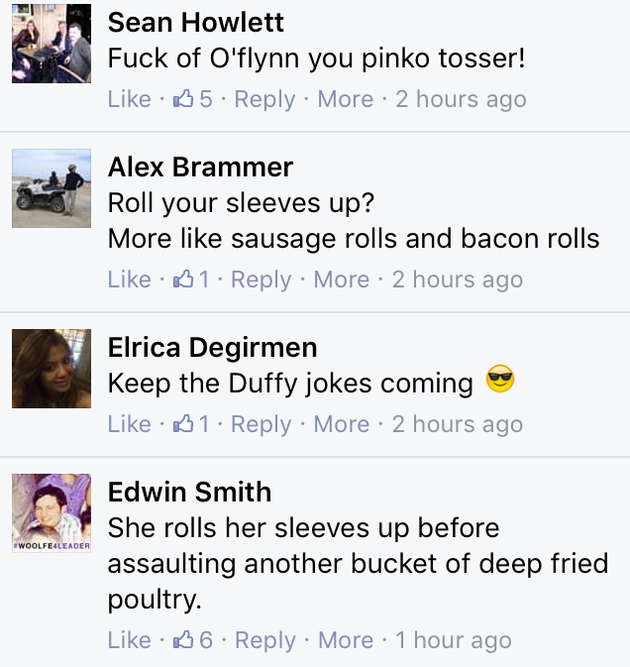Open Elrica Degirmen's profile name

(x=212, y=348)
